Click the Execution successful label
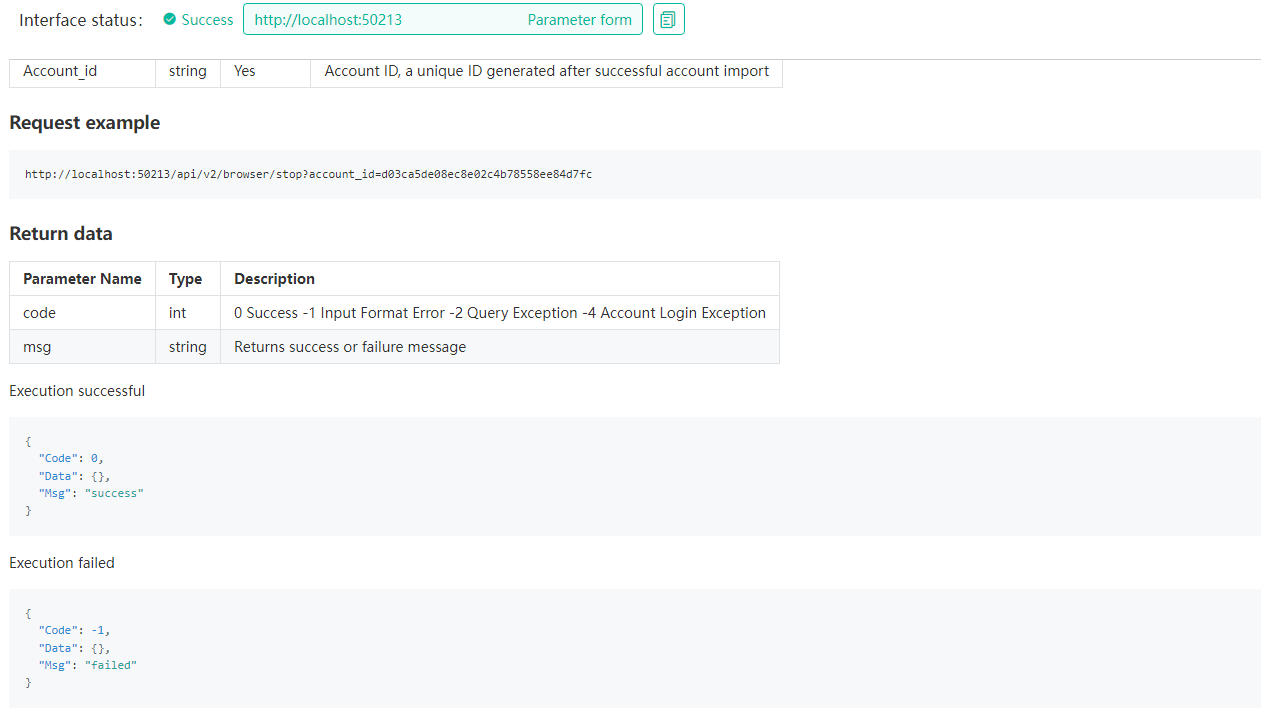Screen dimensions: 1269x718 [77, 391]
